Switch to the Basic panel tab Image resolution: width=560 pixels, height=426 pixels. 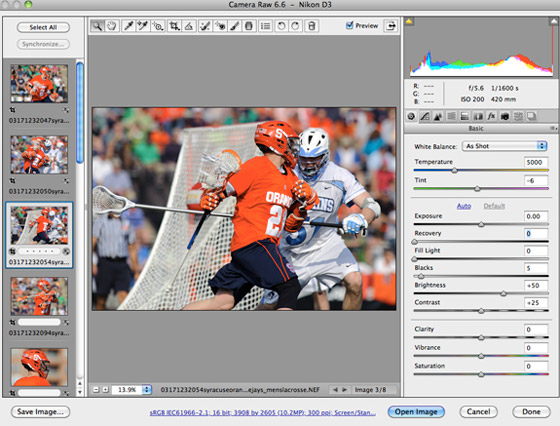pos(411,116)
